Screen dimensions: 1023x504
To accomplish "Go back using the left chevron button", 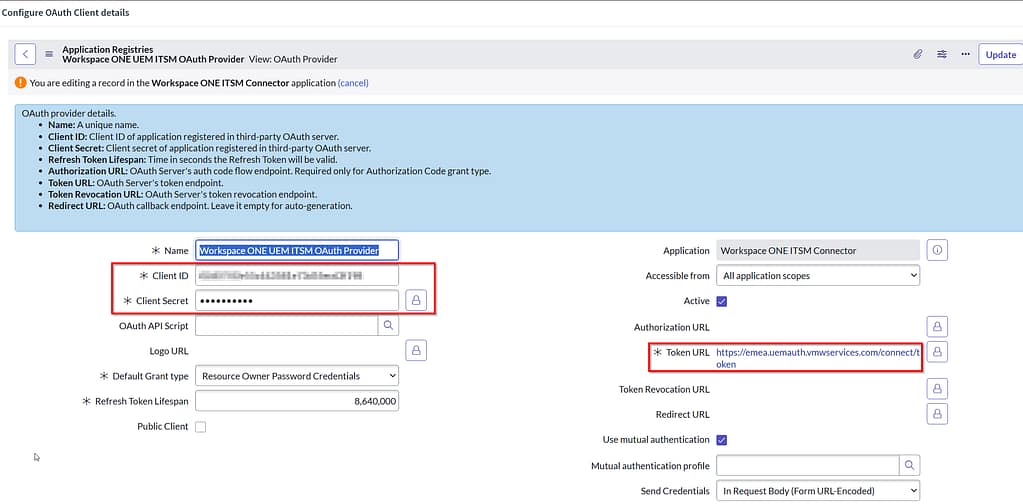I will point(25,54).
